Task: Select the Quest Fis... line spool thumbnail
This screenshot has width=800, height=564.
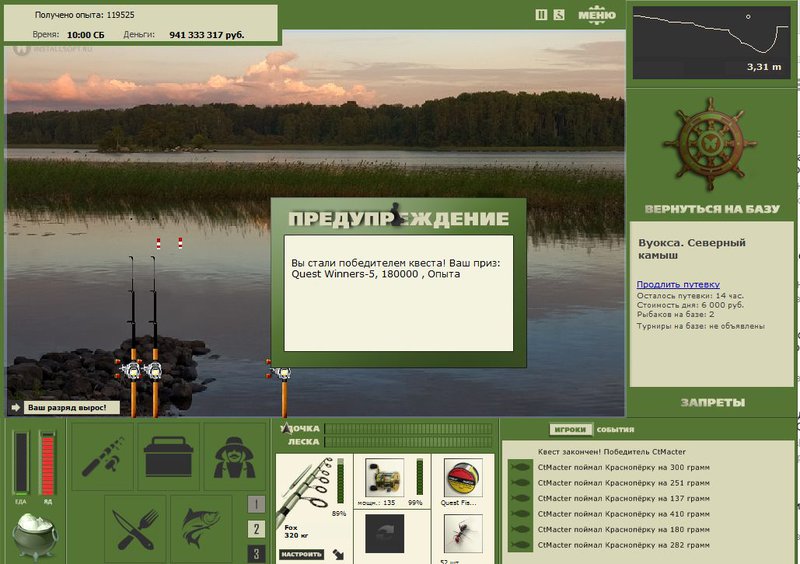Action: pos(463,478)
